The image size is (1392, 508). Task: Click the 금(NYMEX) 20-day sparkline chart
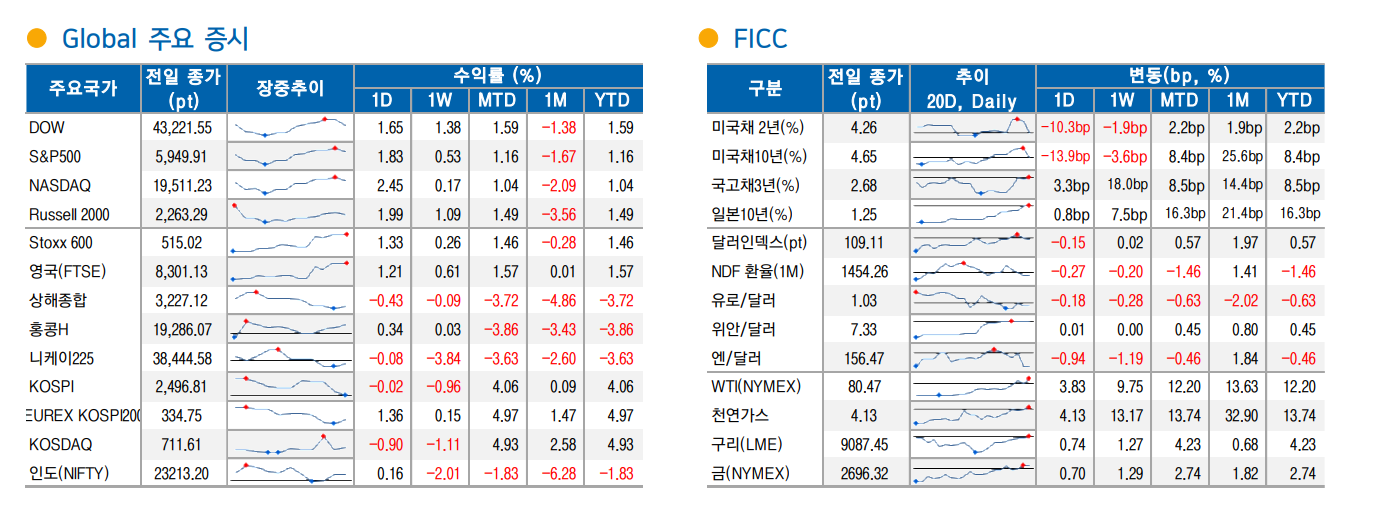pos(973,473)
